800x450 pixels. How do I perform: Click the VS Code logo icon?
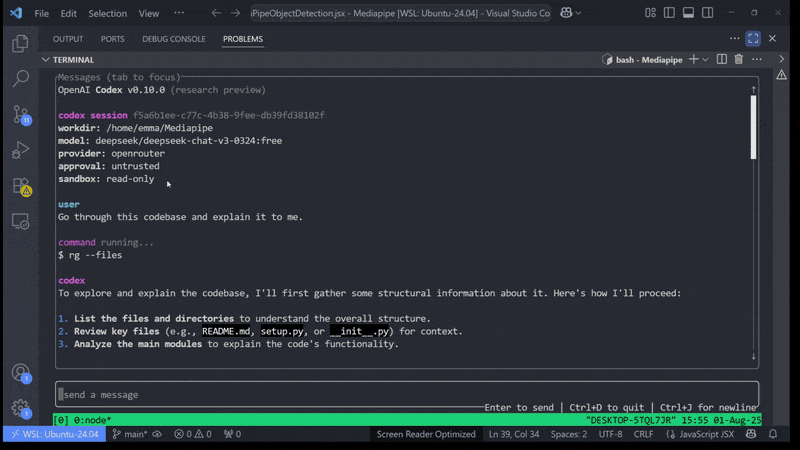pos(16,13)
